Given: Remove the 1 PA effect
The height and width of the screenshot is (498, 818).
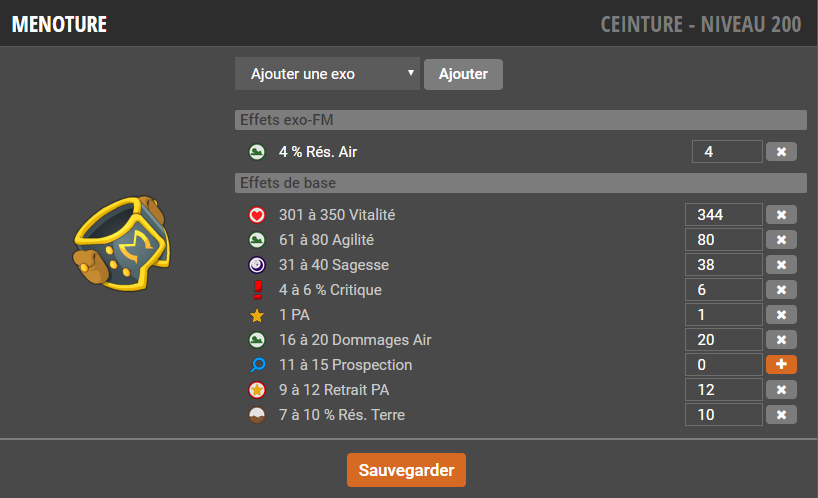Looking at the screenshot, I should 781,315.
